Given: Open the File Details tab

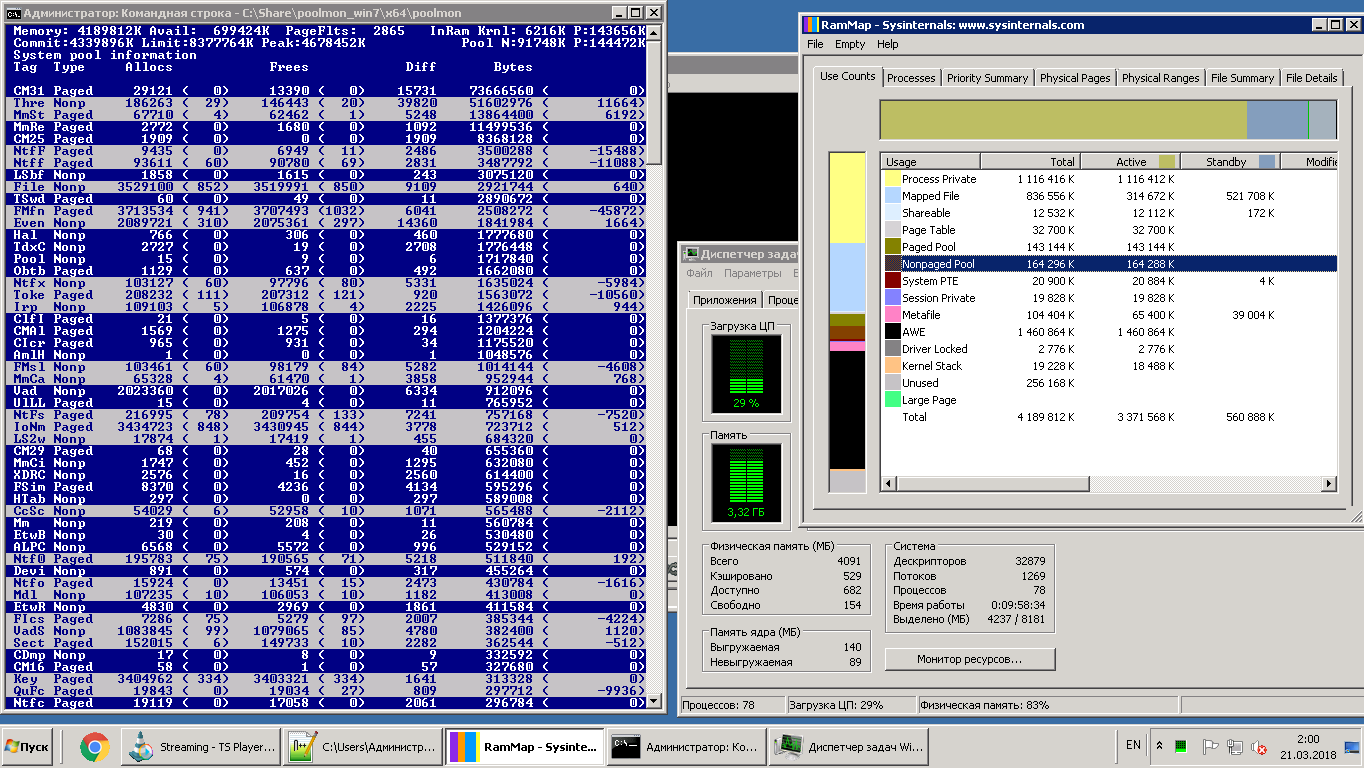Looking at the screenshot, I should point(1311,78).
